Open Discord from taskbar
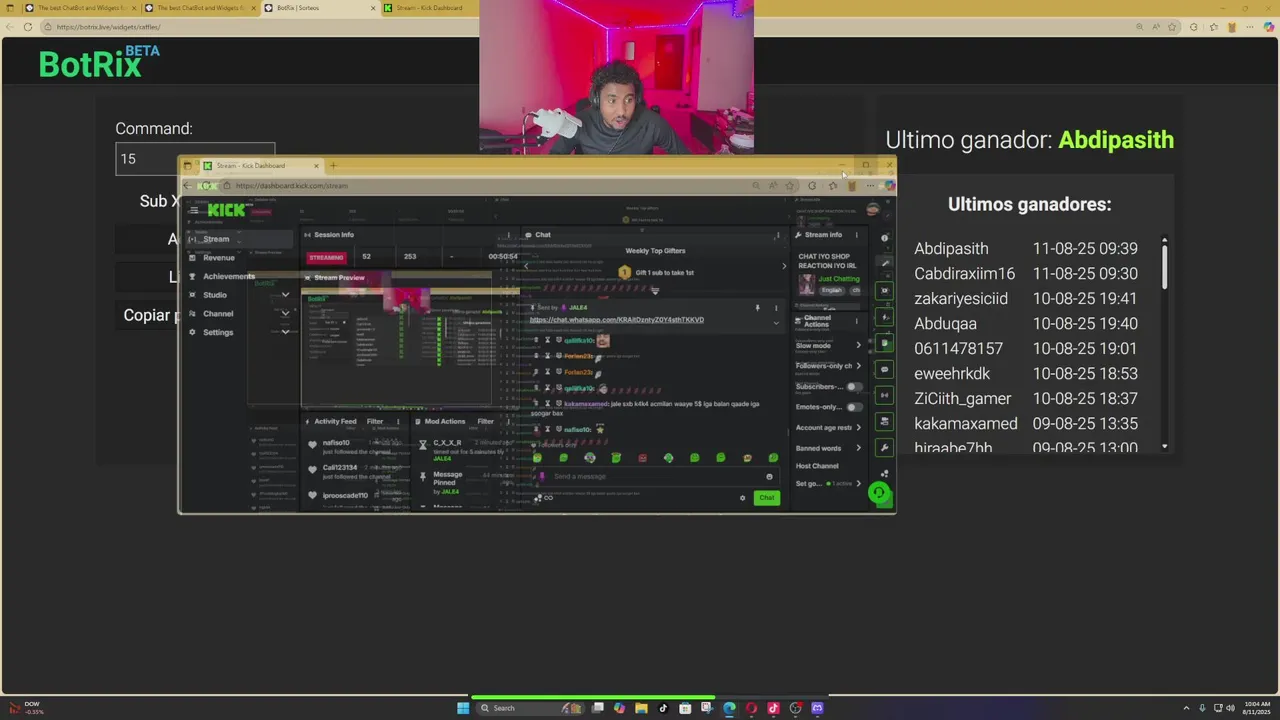This screenshot has width=1280, height=720. 817,708
